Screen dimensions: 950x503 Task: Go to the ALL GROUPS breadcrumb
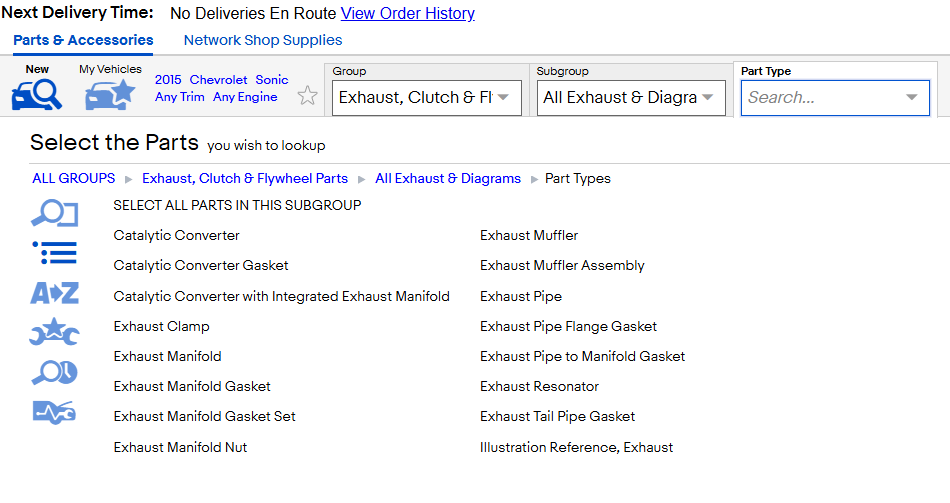(73, 178)
